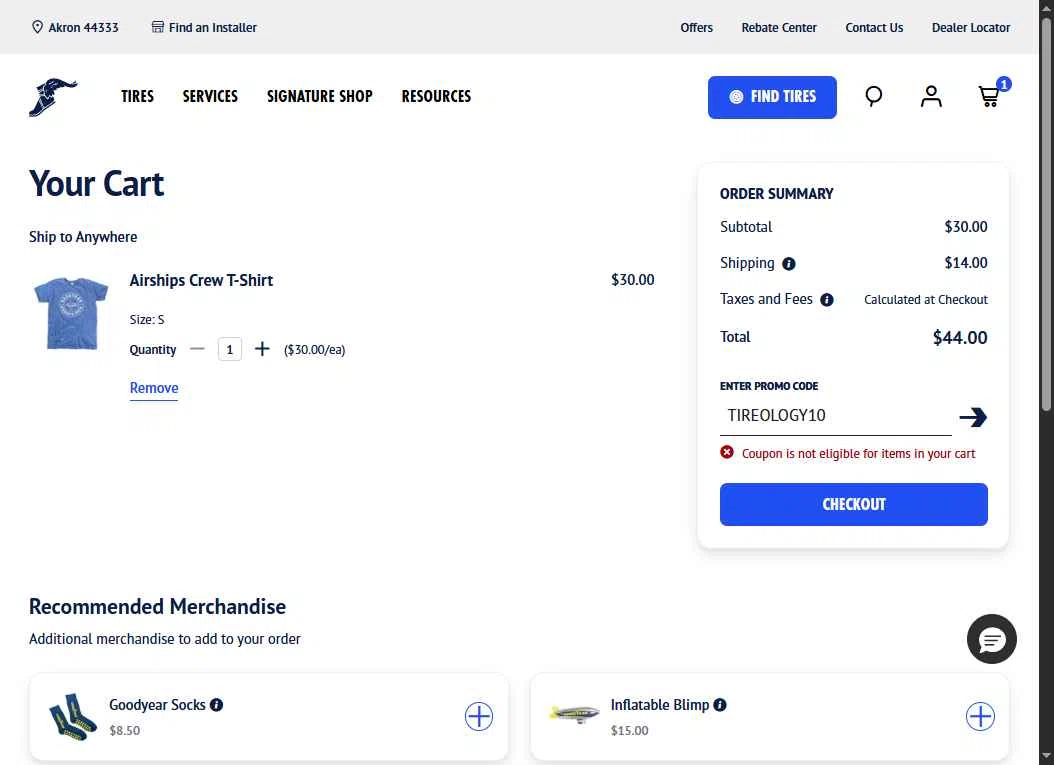Decrease T-Shirt quantity with minus

pos(197,349)
